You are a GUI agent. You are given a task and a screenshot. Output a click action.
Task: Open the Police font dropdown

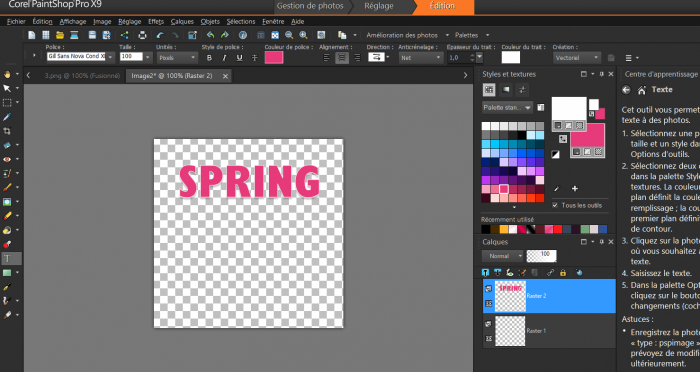[x=110, y=57]
